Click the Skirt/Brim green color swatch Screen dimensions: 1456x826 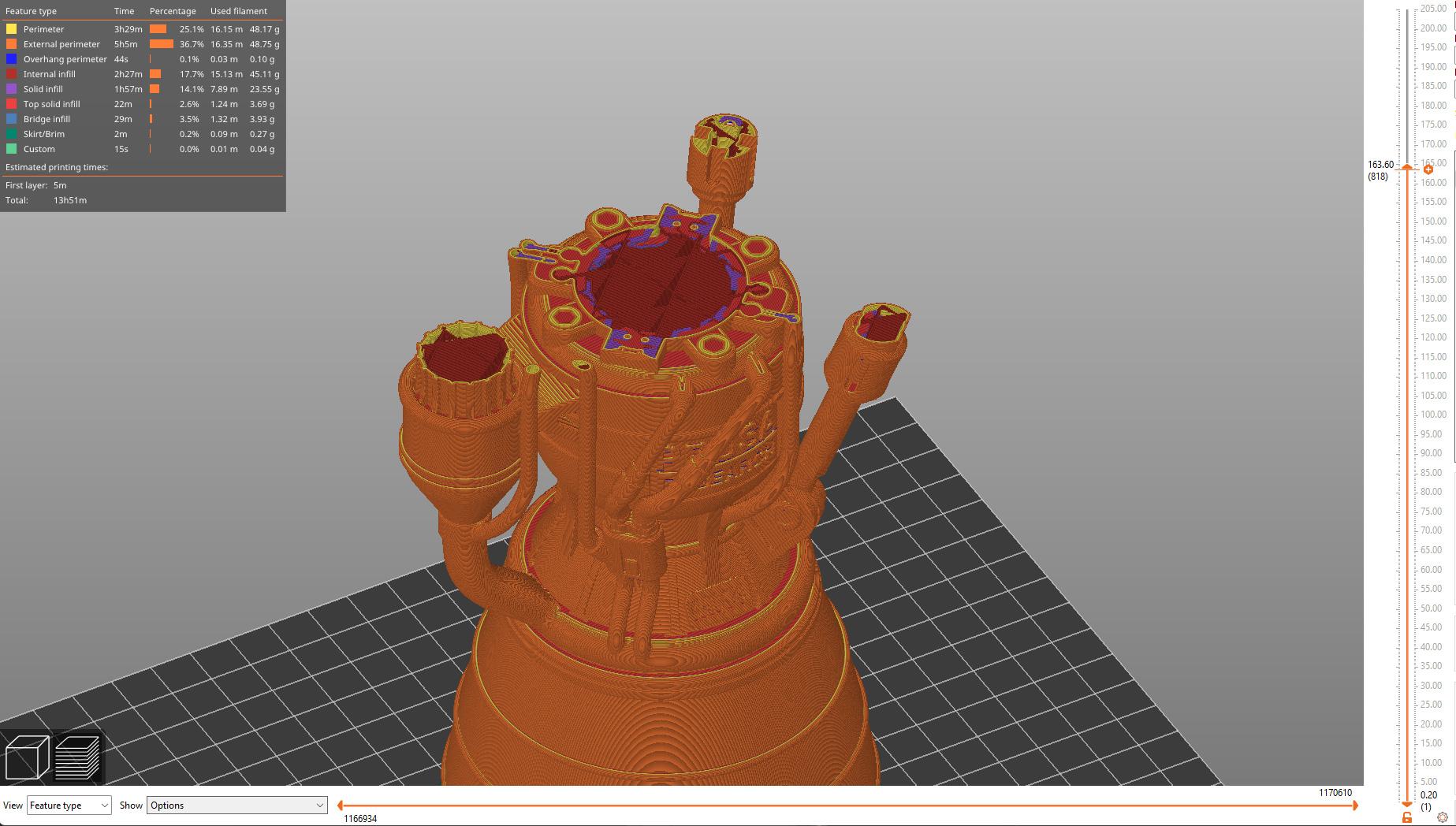click(x=11, y=134)
